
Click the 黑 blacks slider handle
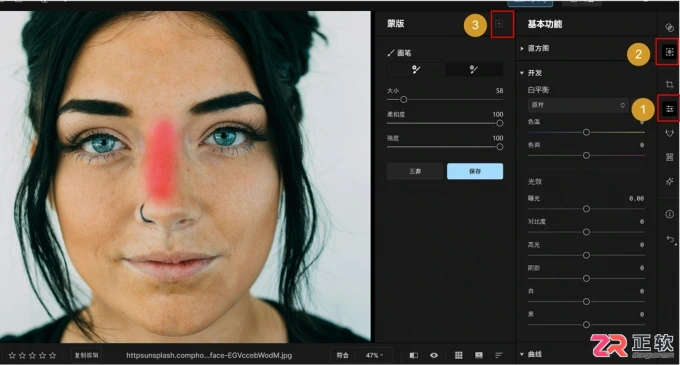point(586,324)
